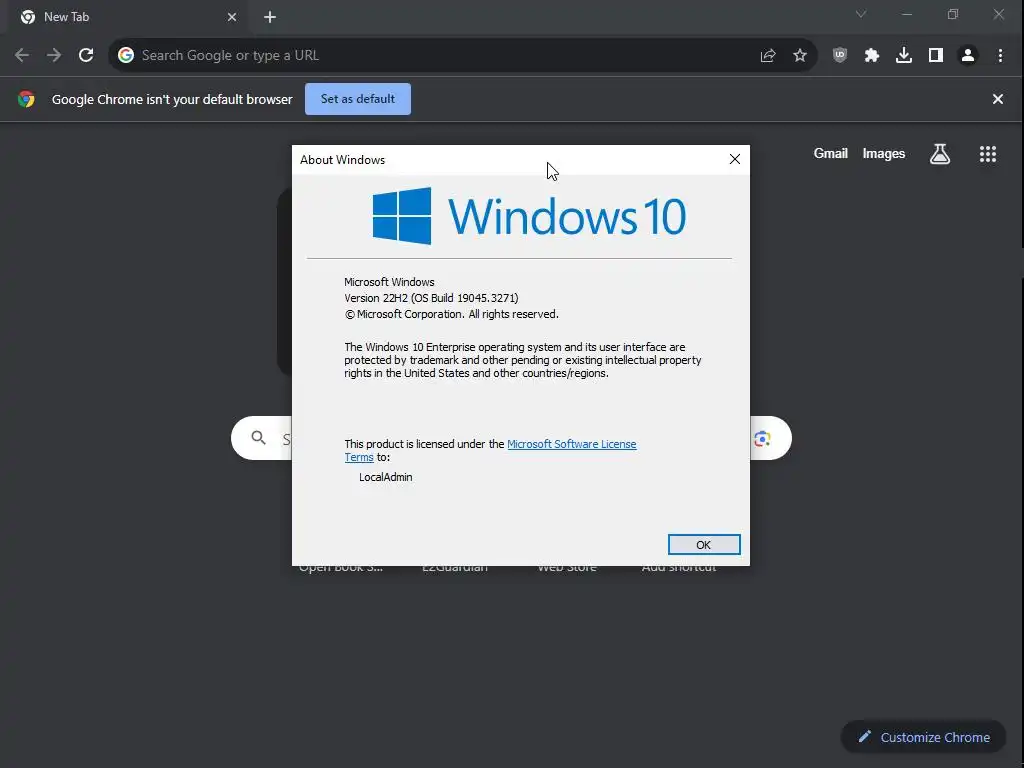Viewport: 1024px width, 768px height.
Task: Click the browser back arrow
Action: (22, 56)
